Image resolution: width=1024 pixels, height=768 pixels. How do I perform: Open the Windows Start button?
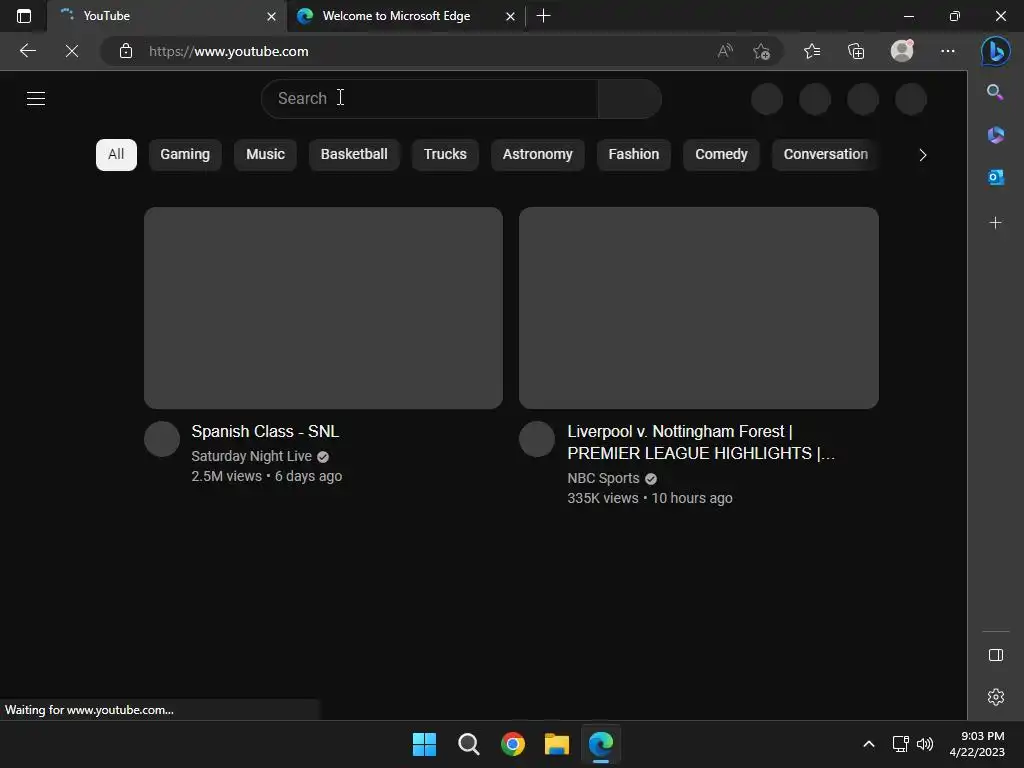424,744
